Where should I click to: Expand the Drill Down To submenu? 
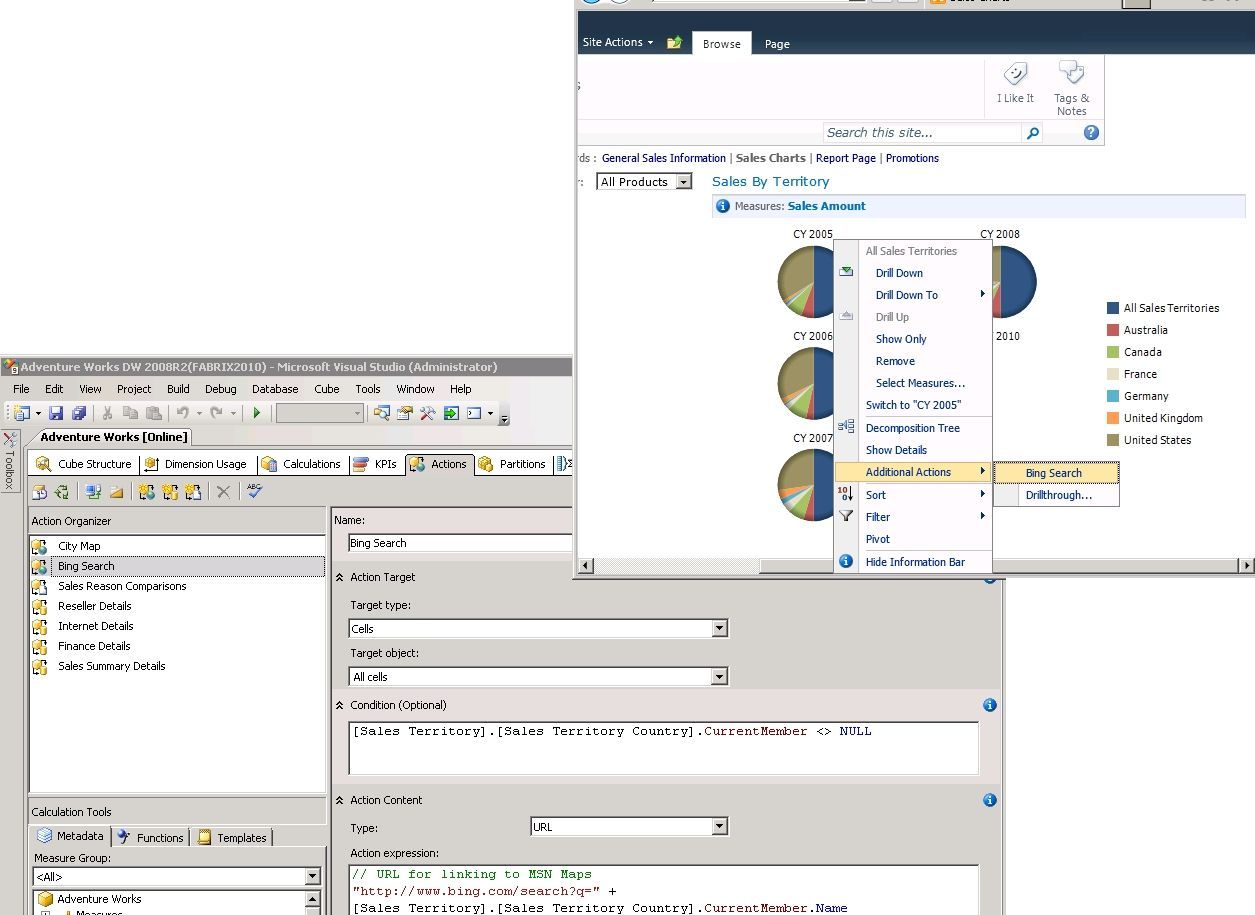(906, 294)
